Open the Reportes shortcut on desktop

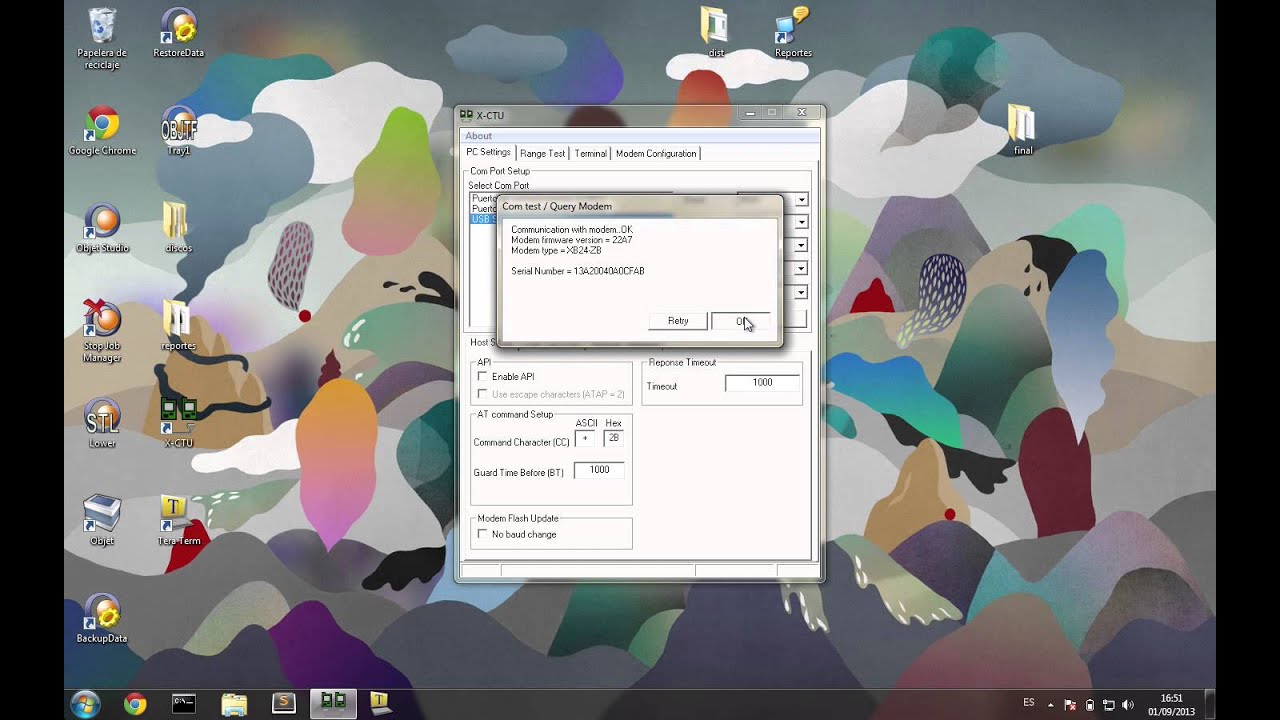tap(793, 34)
